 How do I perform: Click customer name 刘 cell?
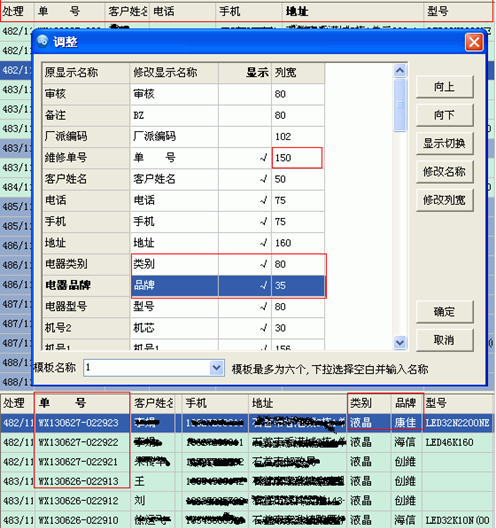[153, 501]
